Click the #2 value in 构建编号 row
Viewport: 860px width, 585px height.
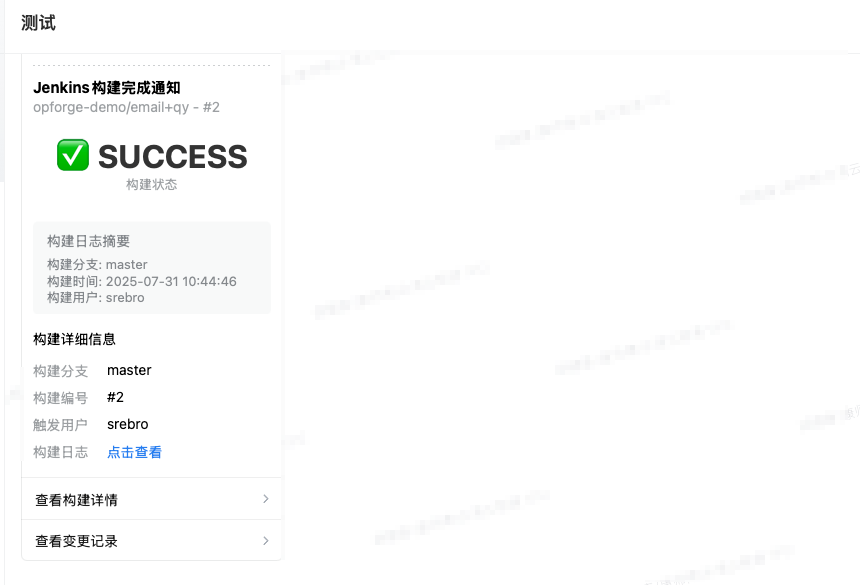point(115,397)
